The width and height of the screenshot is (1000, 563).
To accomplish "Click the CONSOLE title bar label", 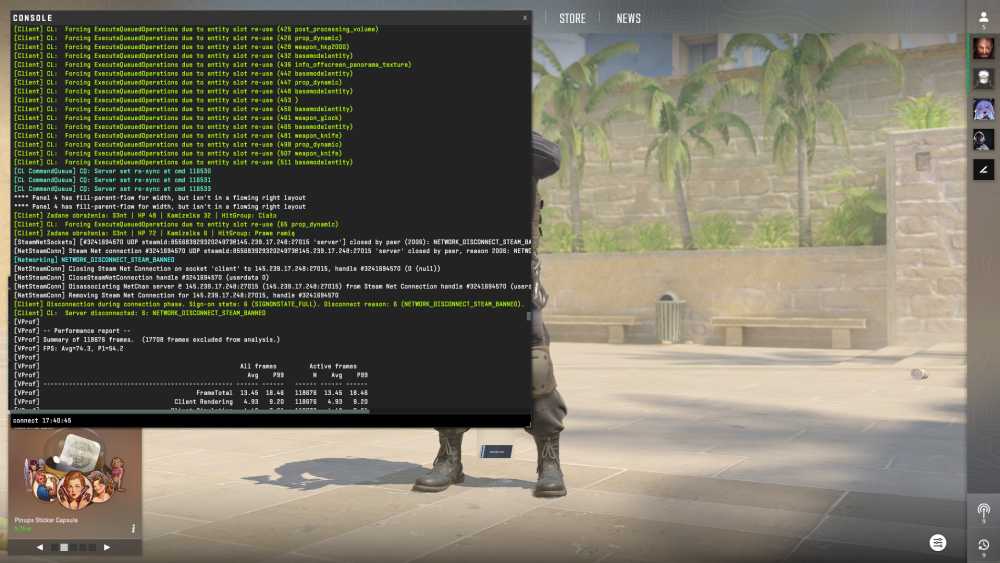I will (x=33, y=18).
